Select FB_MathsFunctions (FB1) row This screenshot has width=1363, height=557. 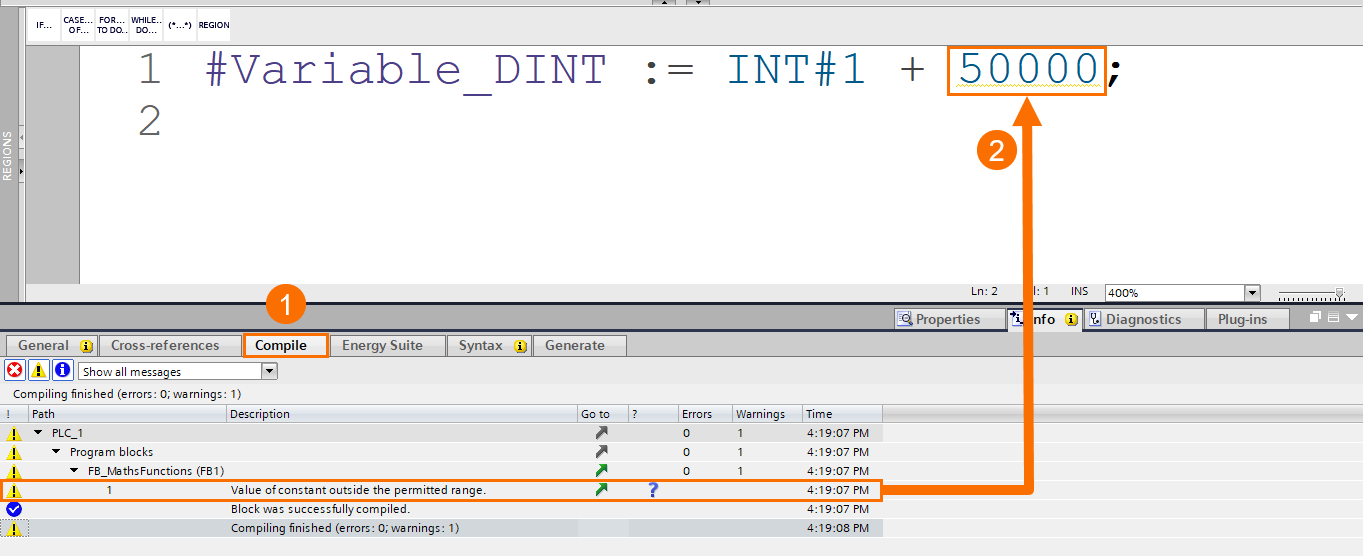(x=441, y=471)
